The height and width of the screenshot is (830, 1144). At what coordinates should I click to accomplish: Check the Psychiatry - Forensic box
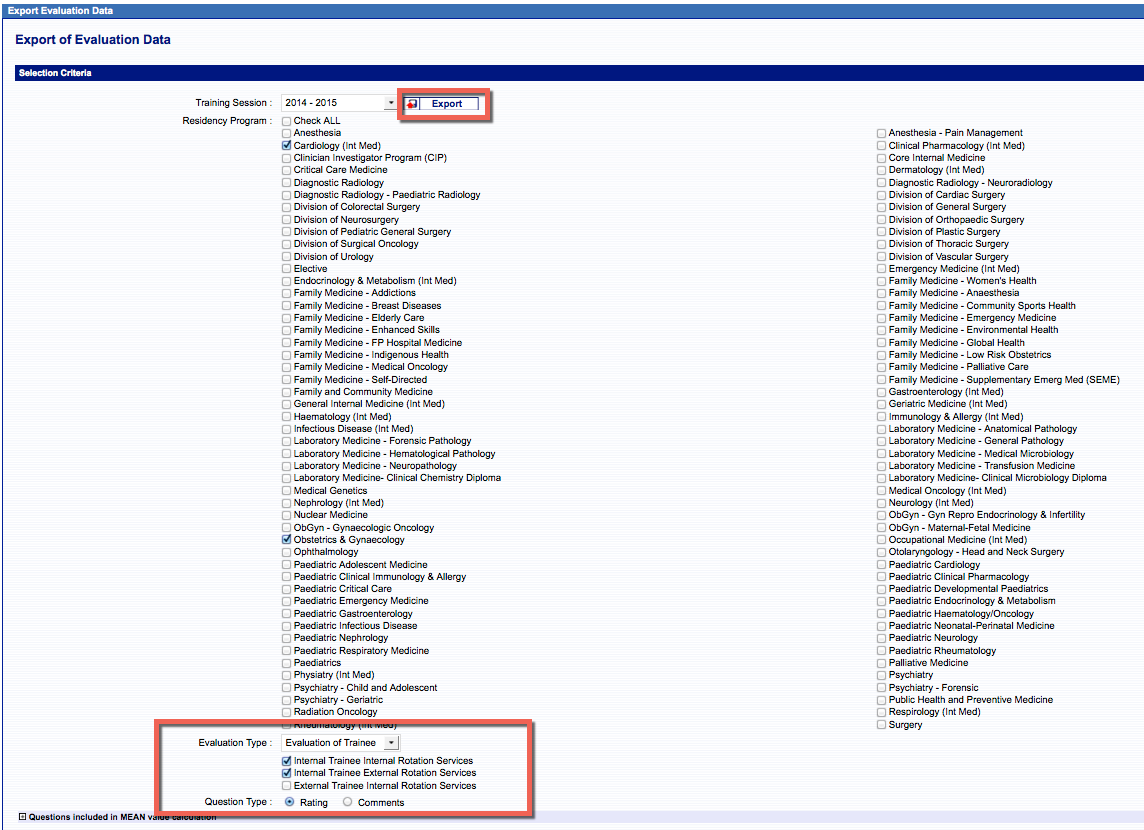[881, 688]
